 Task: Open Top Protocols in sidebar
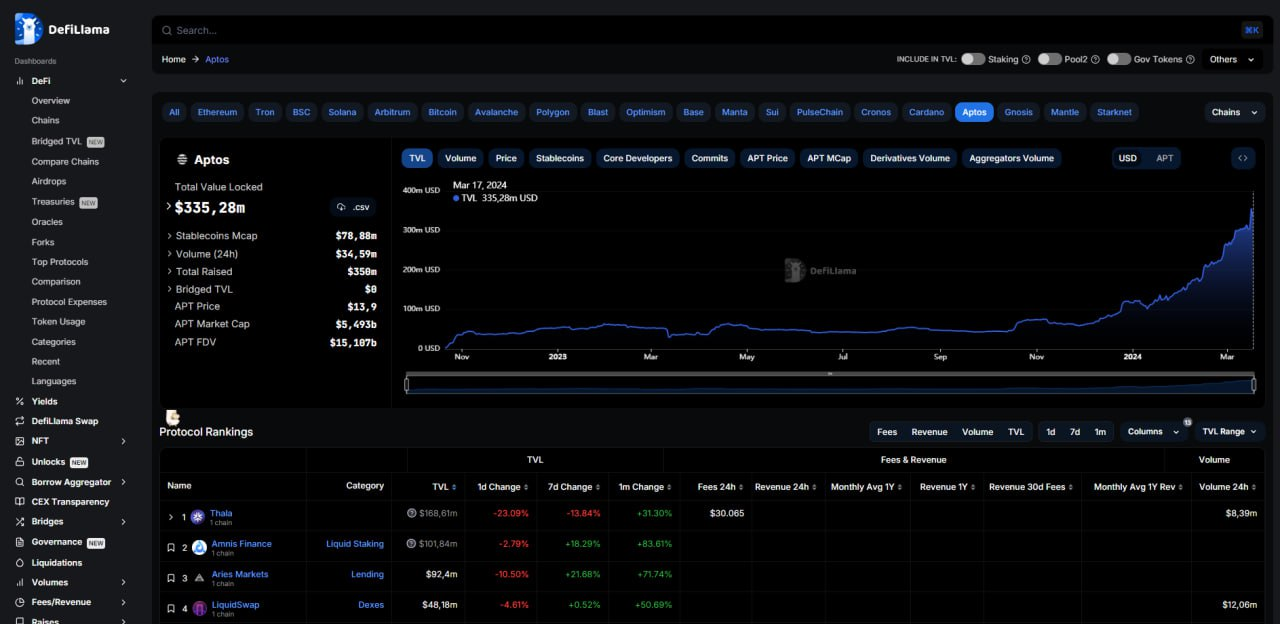pos(59,262)
